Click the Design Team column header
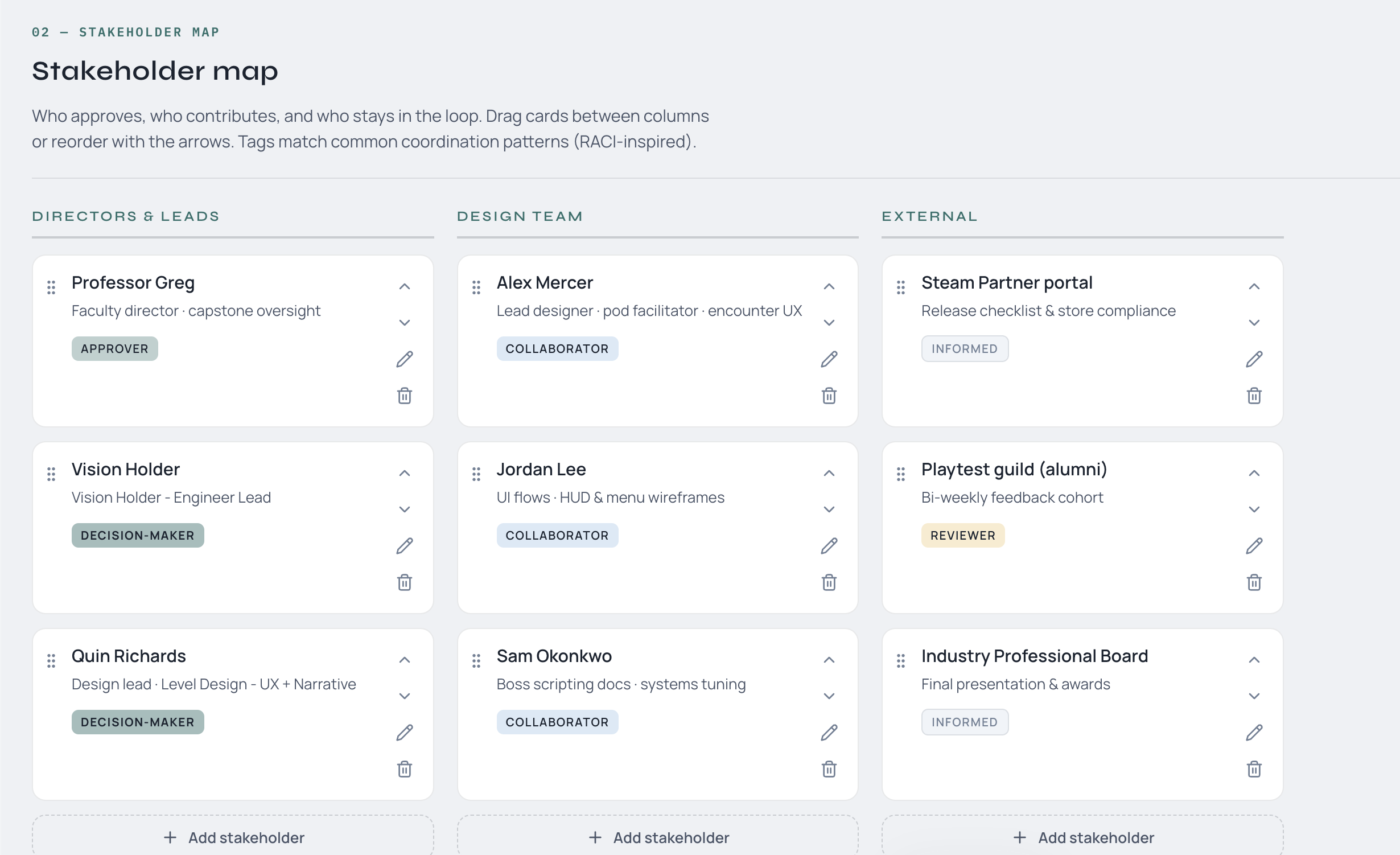This screenshot has height=855, width=1400. click(x=520, y=216)
